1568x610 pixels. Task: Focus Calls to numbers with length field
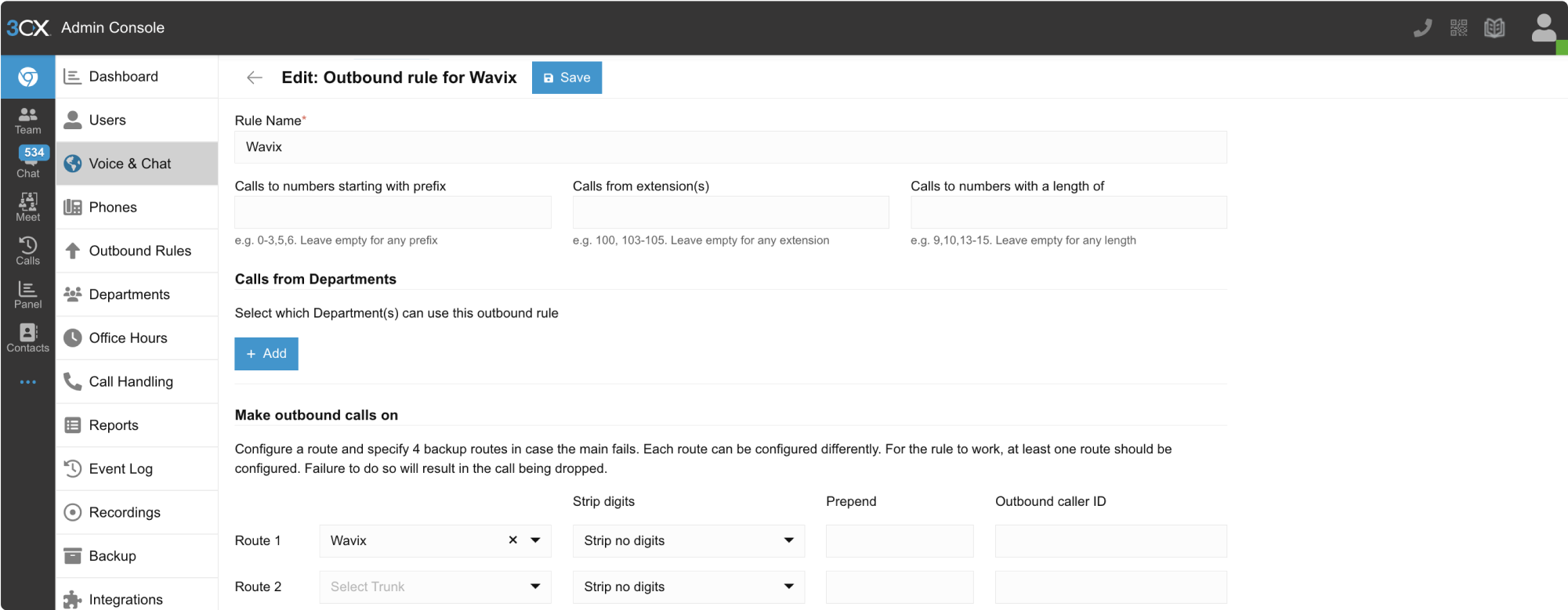pos(1069,212)
